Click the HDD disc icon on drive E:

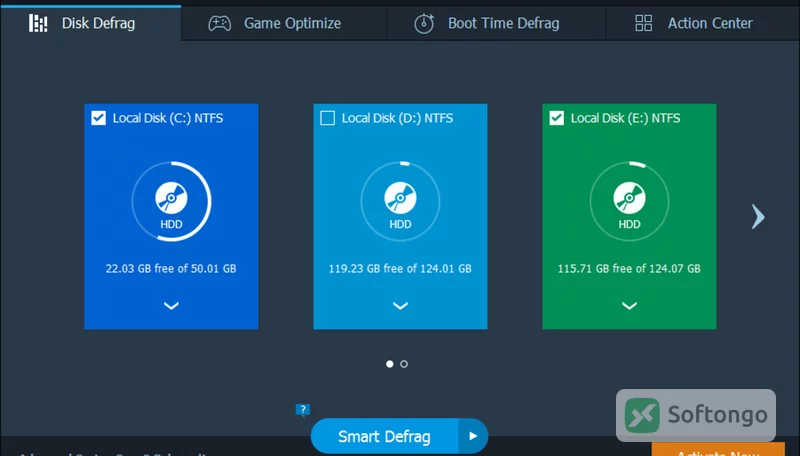coord(630,198)
